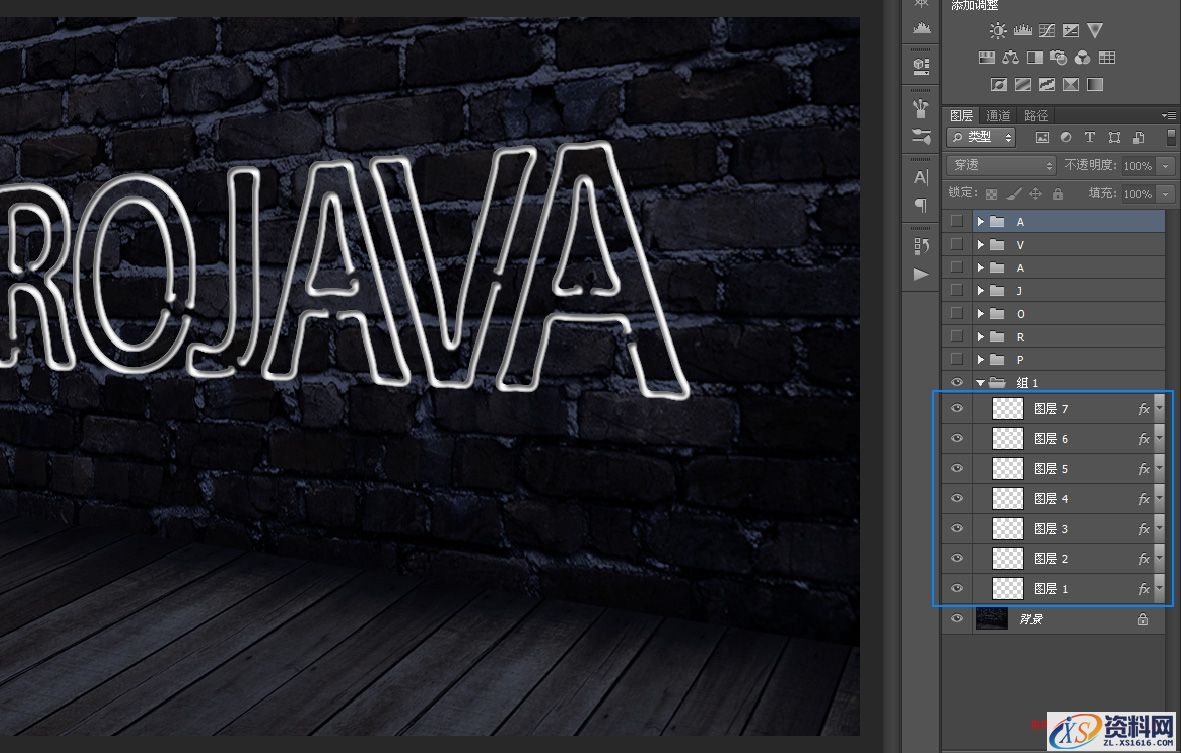Select the 图层 3 layer thumbnail
Image resolution: width=1181 pixels, height=753 pixels.
[1007, 528]
